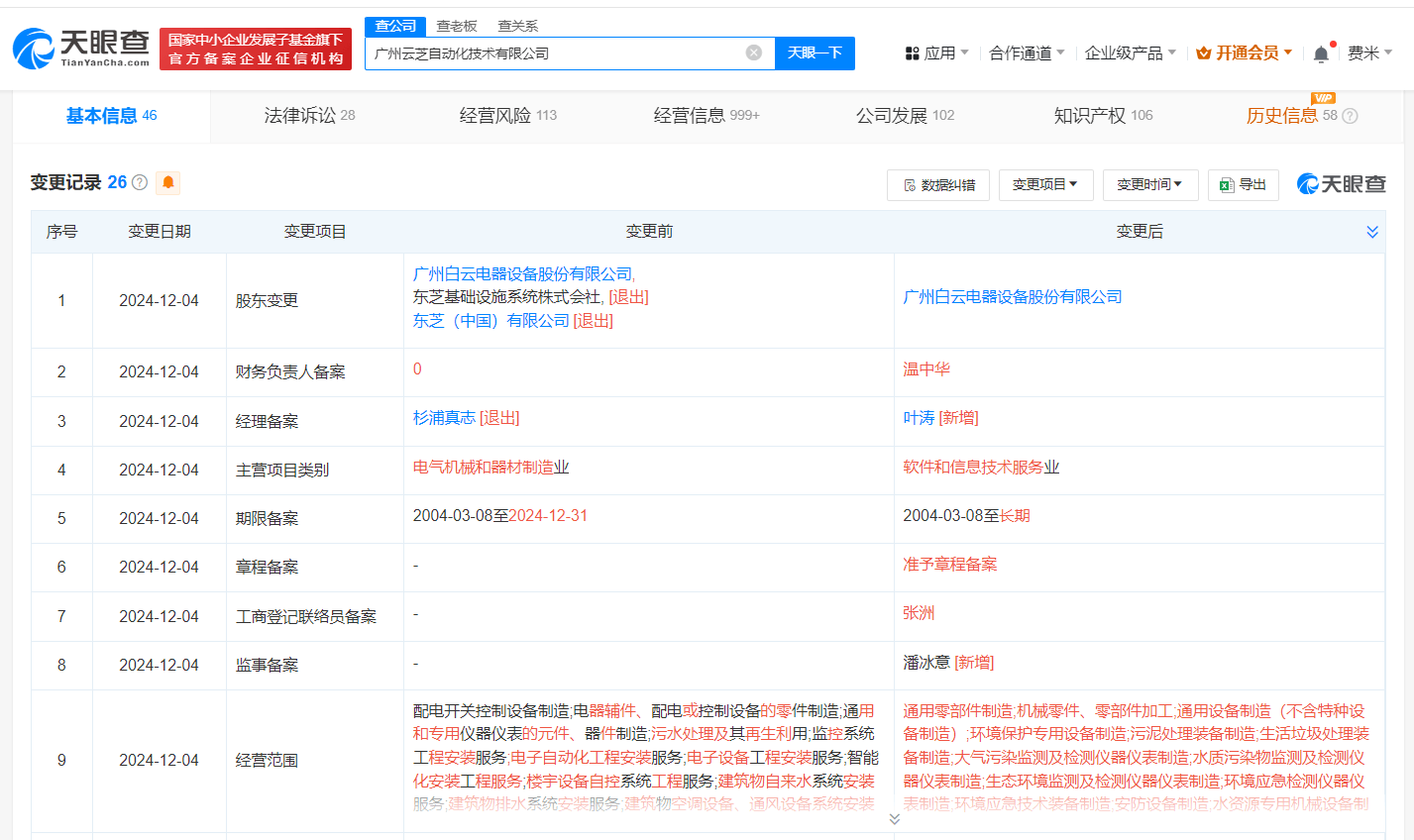Image resolution: width=1414 pixels, height=840 pixels.
Task: Switch to 知识产权 tab
Action: click(1103, 116)
